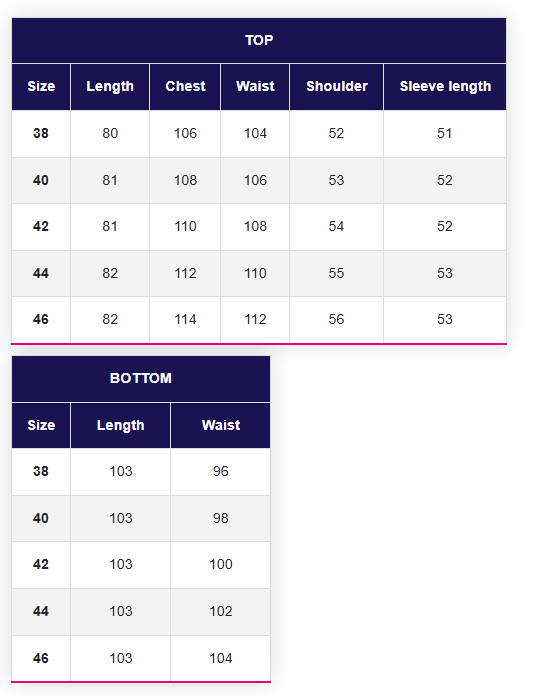Select size 40 in TOP table
The image size is (543, 696).
coord(41,181)
